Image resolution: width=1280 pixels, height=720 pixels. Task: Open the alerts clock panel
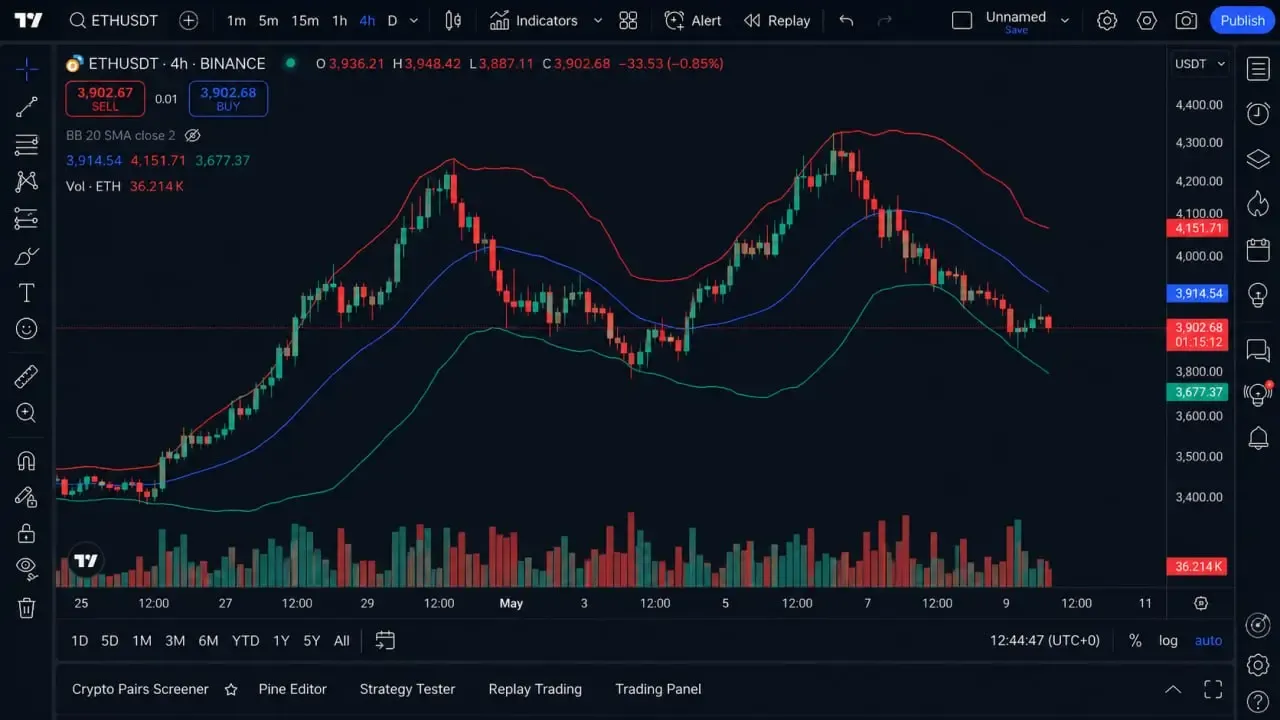click(x=1258, y=113)
